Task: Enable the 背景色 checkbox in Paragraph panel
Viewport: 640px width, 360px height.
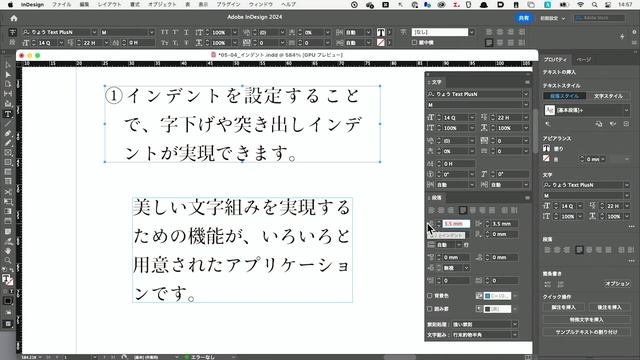Action: click(430, 296)
